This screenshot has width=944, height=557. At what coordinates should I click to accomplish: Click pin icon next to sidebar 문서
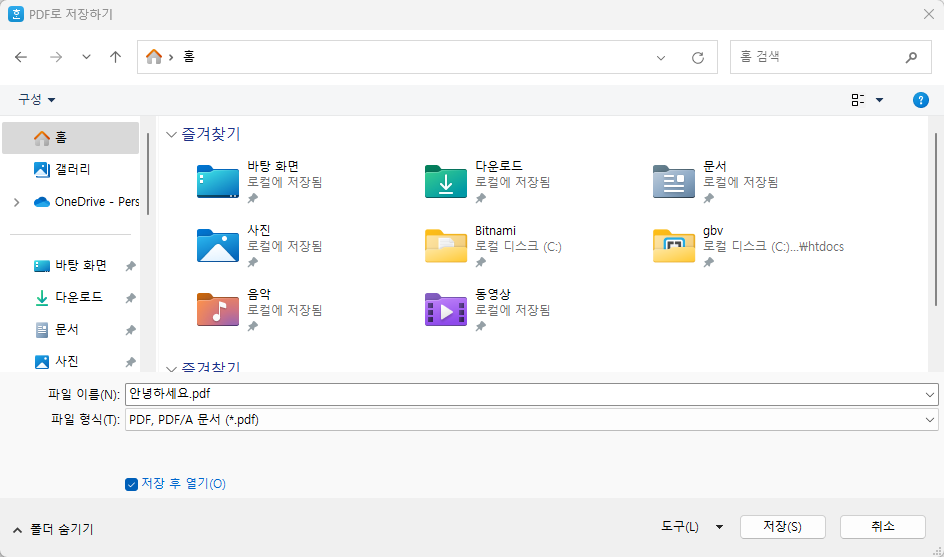click(x=130, y=330)
